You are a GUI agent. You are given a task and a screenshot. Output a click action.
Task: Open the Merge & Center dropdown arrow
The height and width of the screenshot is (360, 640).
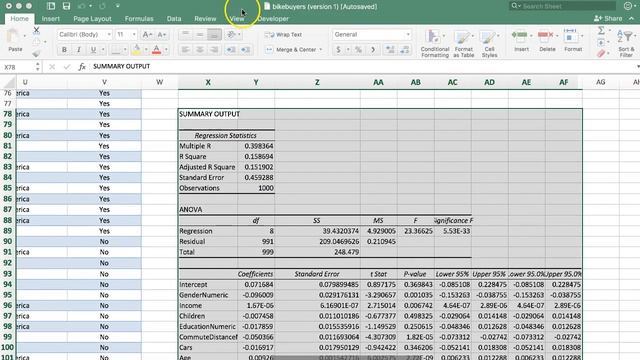pos(321,50)
